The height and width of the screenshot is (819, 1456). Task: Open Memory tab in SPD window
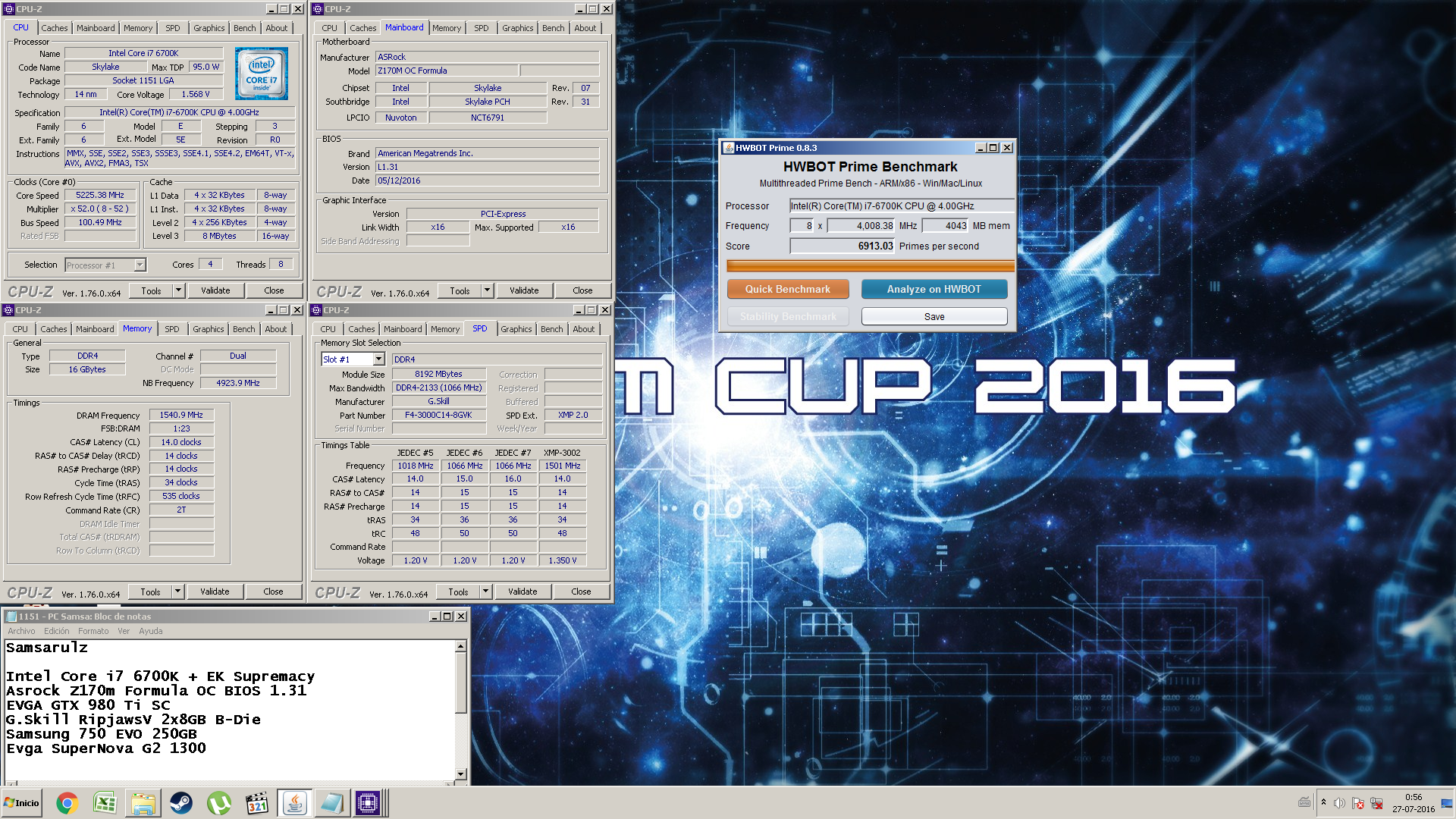click(445, 329)
